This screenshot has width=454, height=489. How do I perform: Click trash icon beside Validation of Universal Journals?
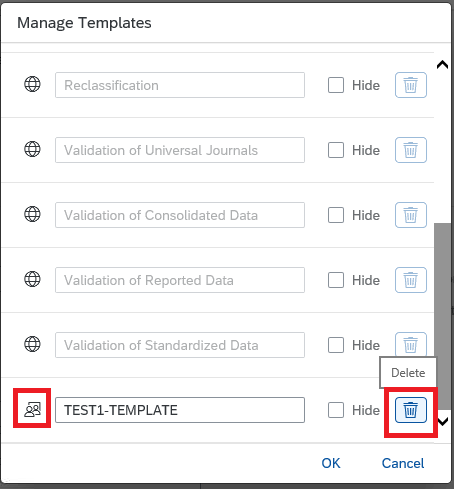411,150
